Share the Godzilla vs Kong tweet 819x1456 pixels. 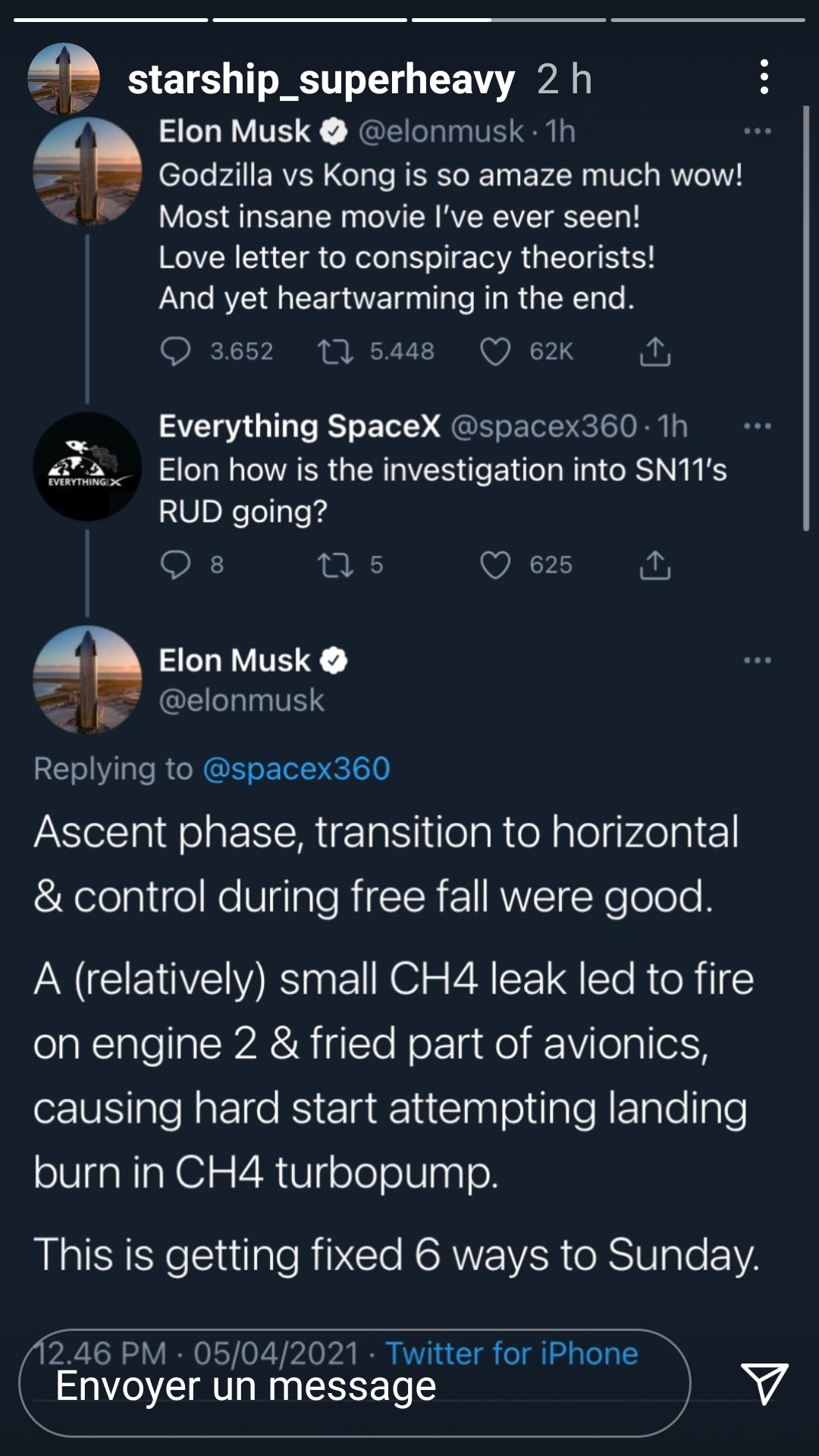[655, 351]
